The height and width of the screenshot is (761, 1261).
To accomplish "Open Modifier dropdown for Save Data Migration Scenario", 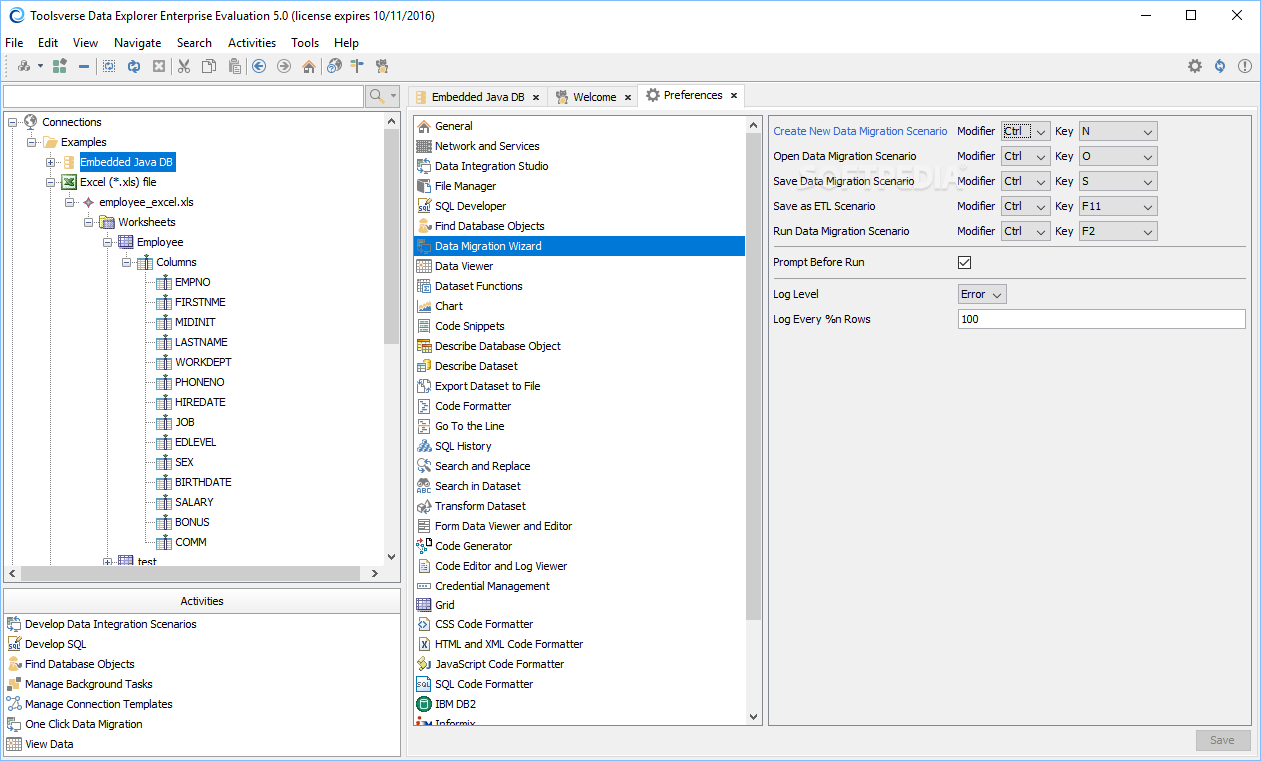I will click(x=1026, y=181).
